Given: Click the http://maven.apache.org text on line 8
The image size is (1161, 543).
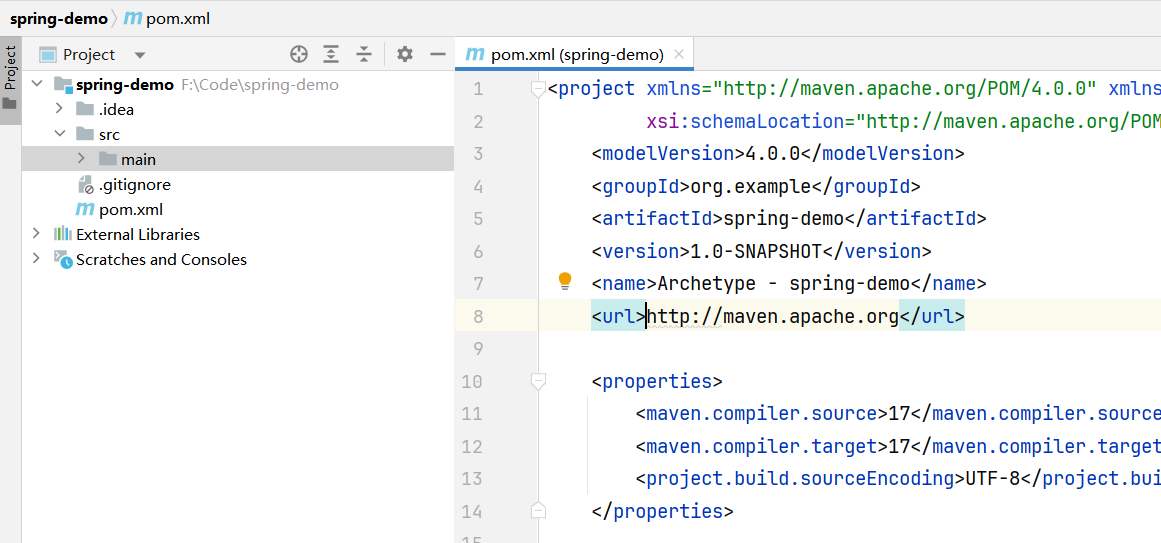Looking at the screenshot, I should 772,317.
